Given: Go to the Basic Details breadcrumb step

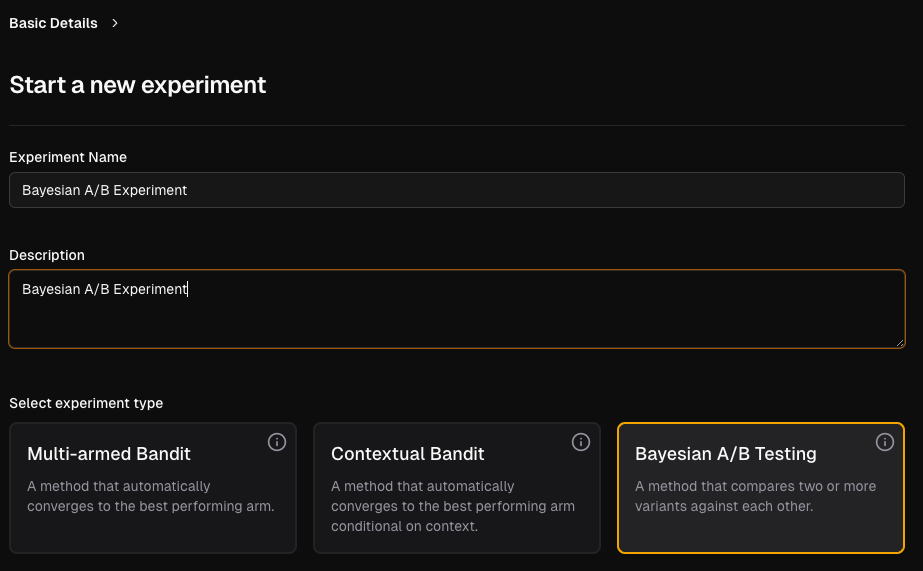Looking at the screenshot, I should (53, 23).
